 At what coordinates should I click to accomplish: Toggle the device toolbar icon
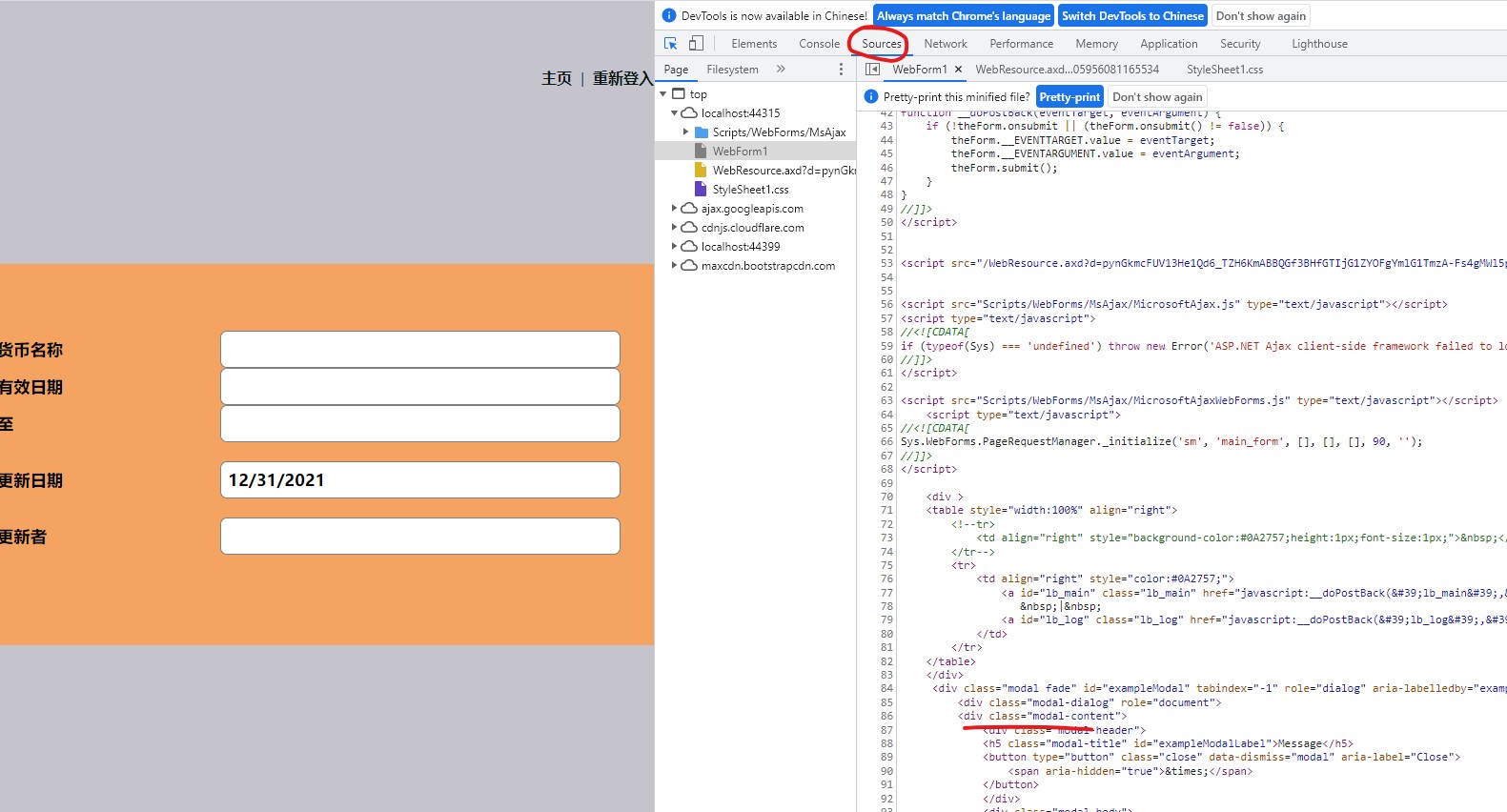point(696,44)
